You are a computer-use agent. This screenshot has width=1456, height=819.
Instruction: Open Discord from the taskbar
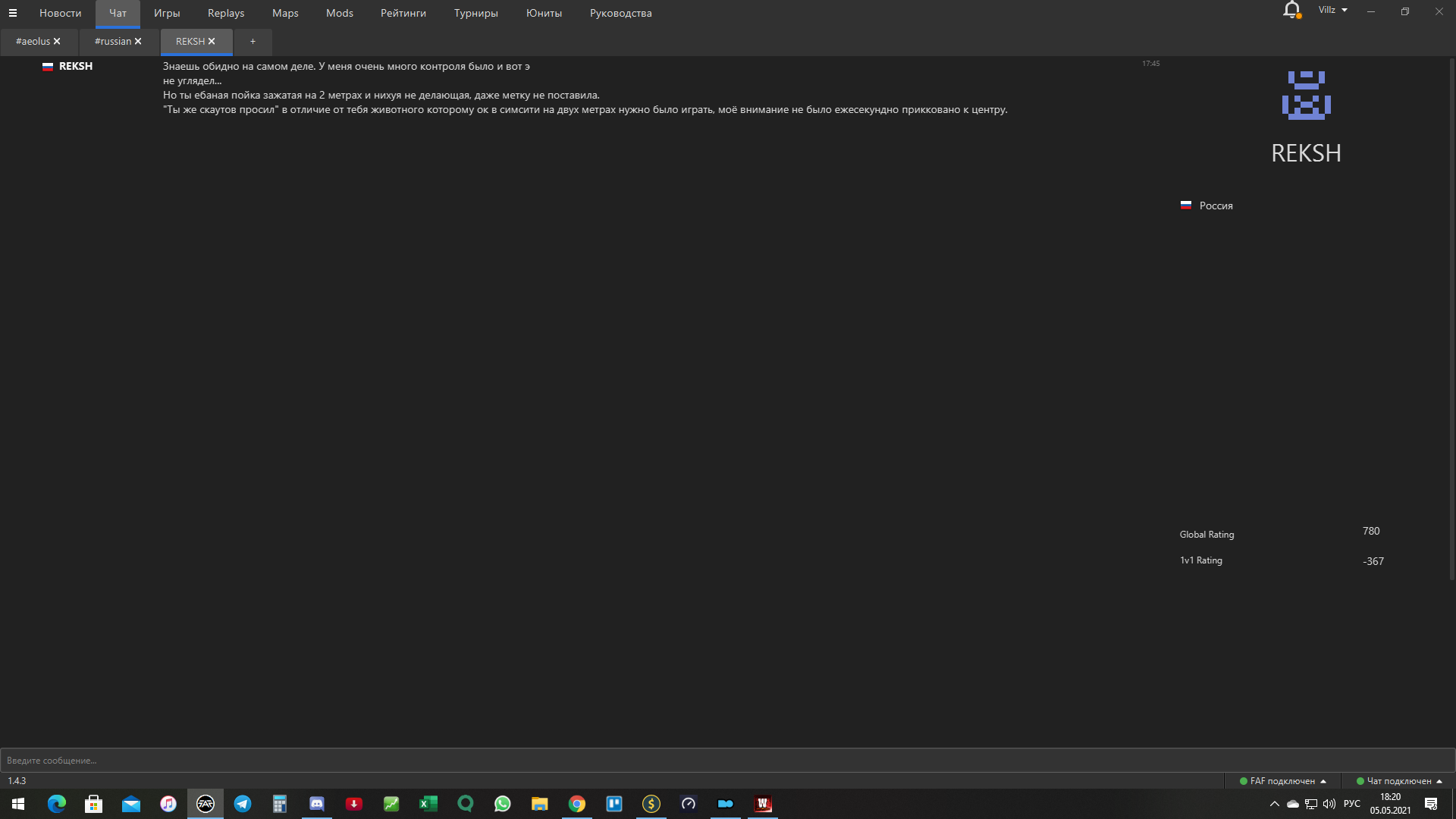click(317, 804)
